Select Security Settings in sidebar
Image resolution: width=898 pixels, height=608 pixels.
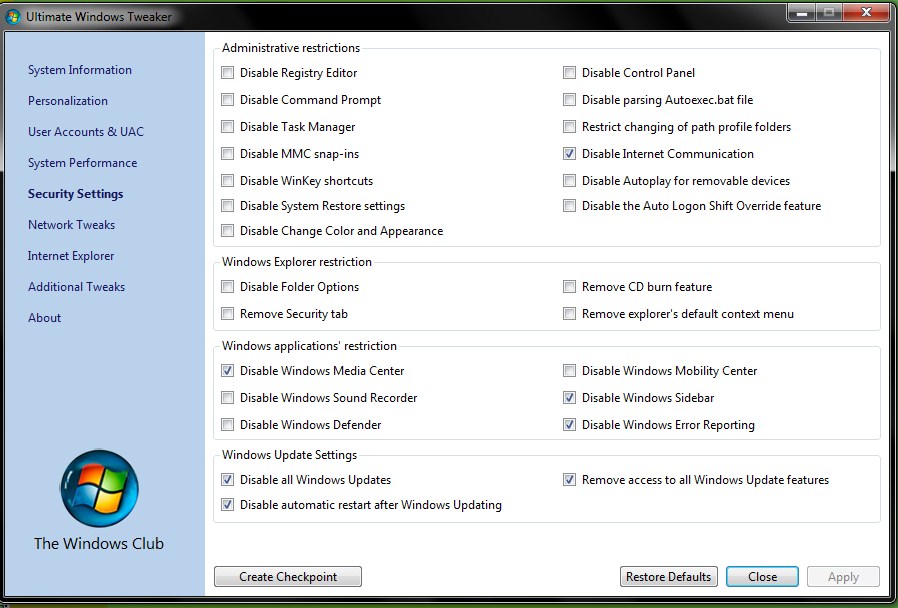pos(76,194)
